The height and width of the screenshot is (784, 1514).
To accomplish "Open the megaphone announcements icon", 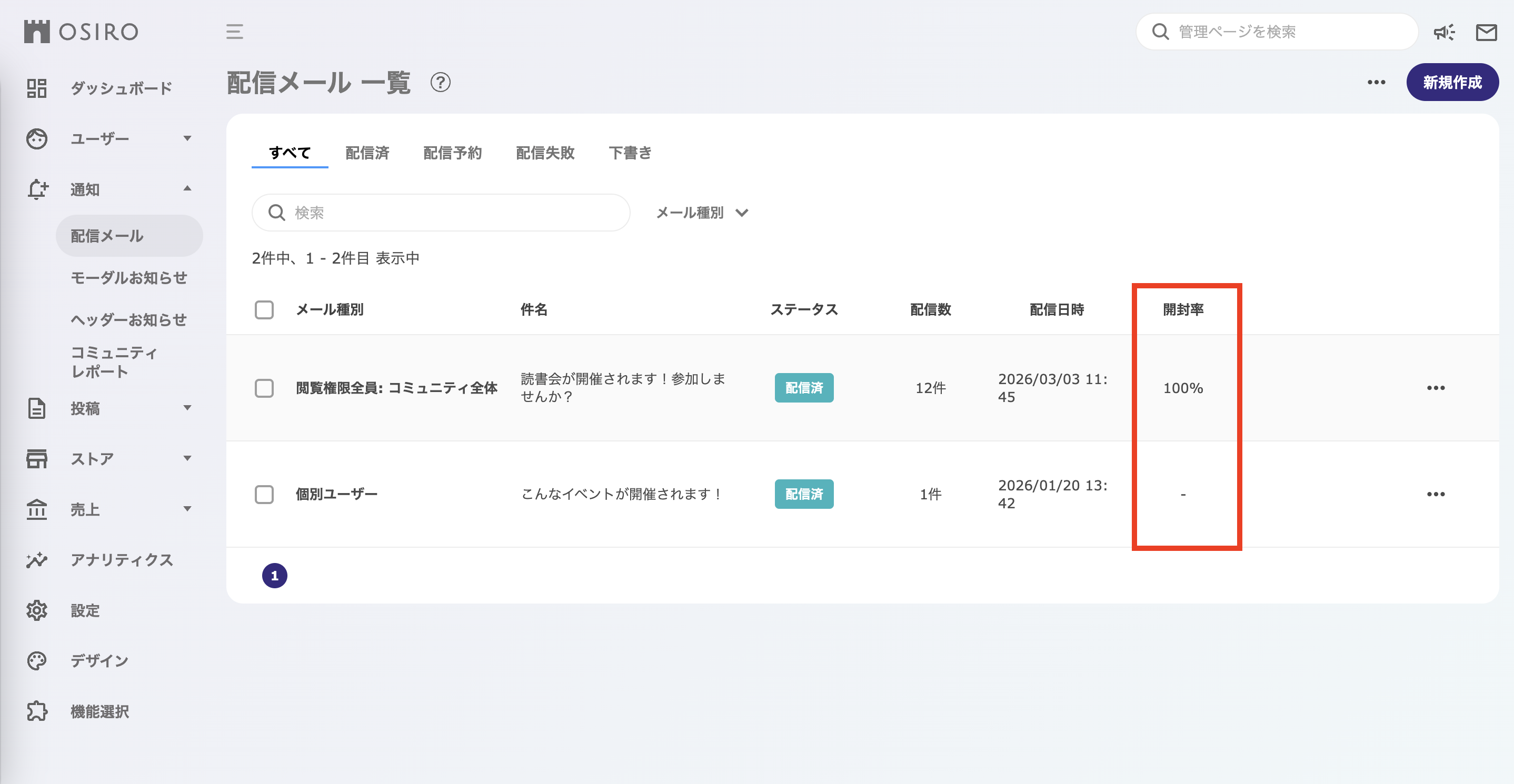I will click(x=1443, y=32).
